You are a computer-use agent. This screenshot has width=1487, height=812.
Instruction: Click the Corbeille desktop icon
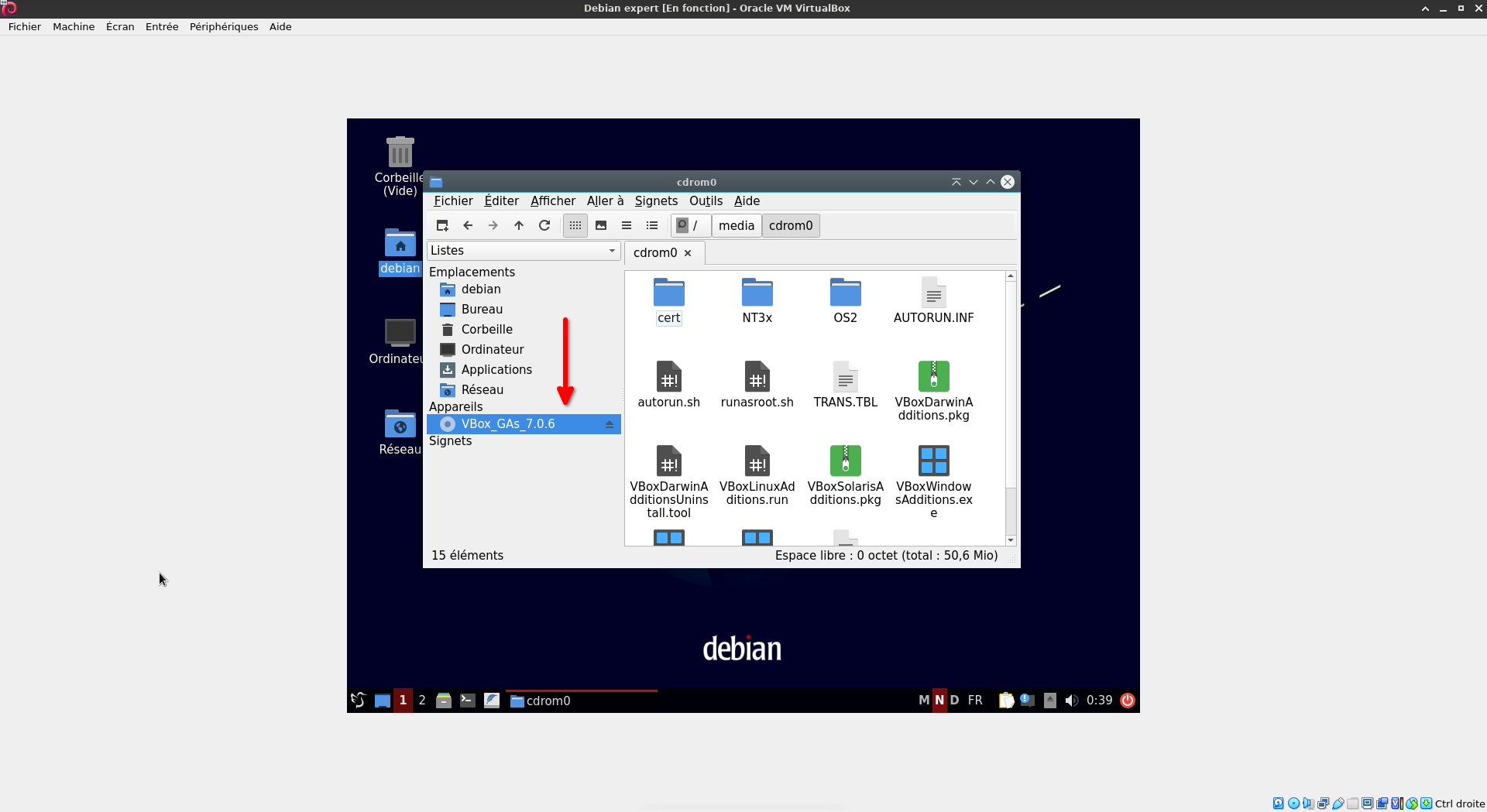point(400,166)
